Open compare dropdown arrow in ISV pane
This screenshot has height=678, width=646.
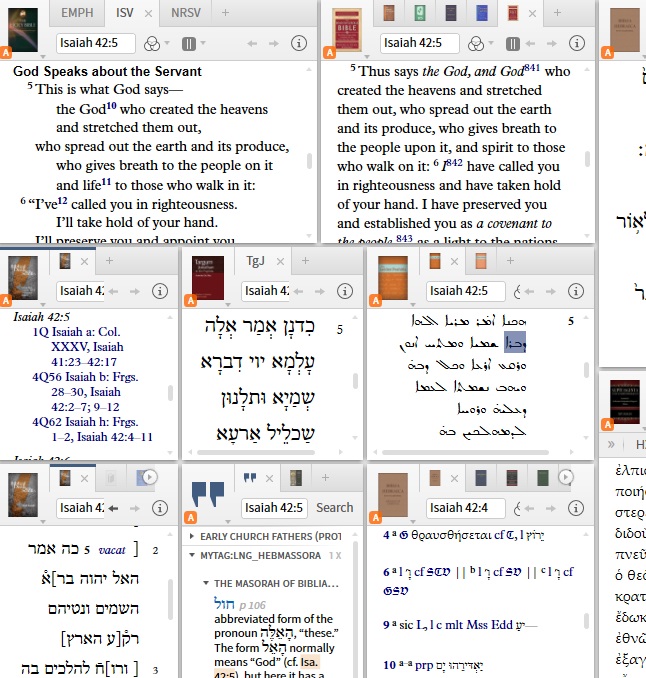[x=167, y=43]
